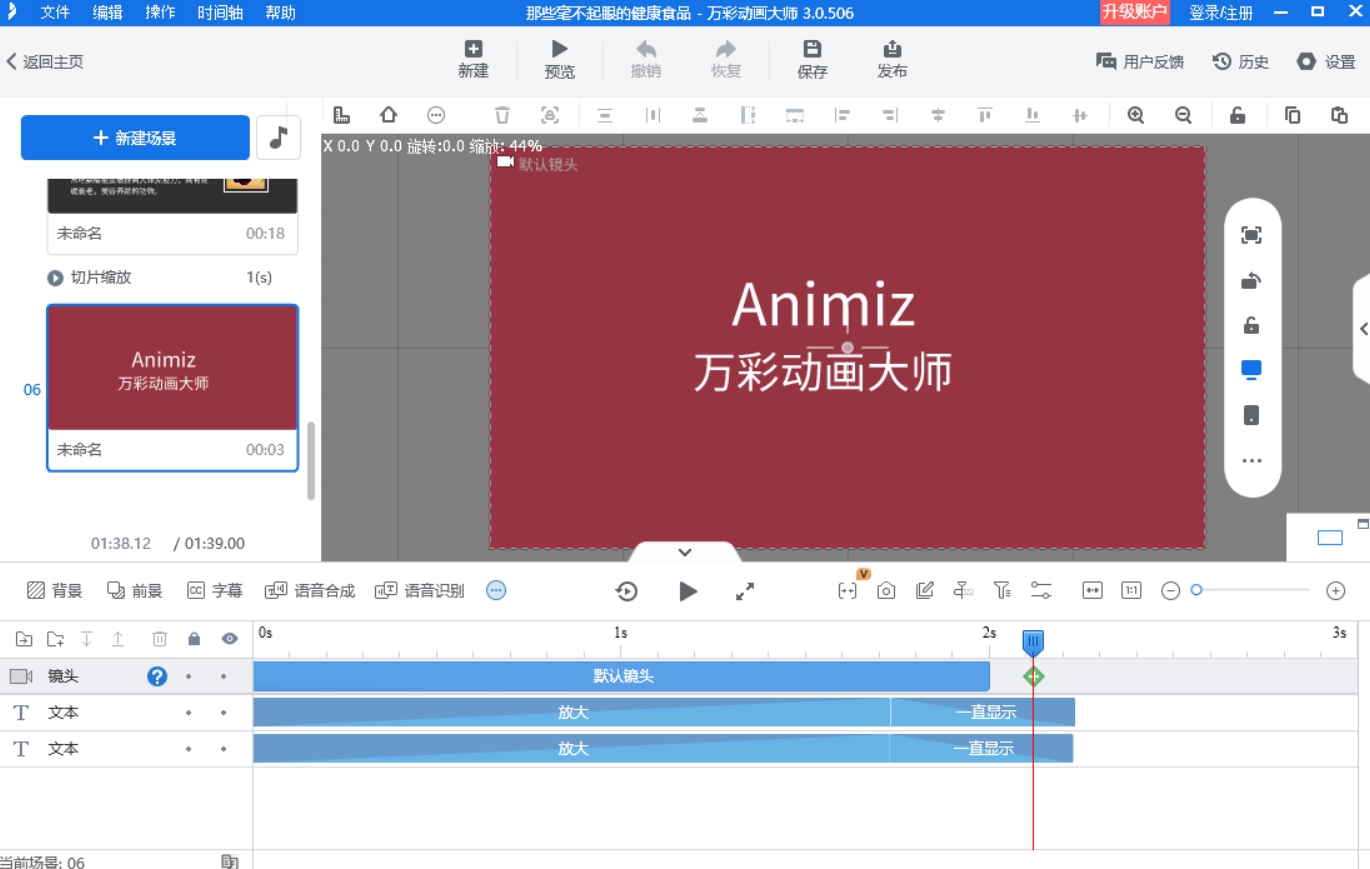Click the timeline zoom slider handle
The height and width of the screenshot is (869, 1370).
coord(1196,590)
